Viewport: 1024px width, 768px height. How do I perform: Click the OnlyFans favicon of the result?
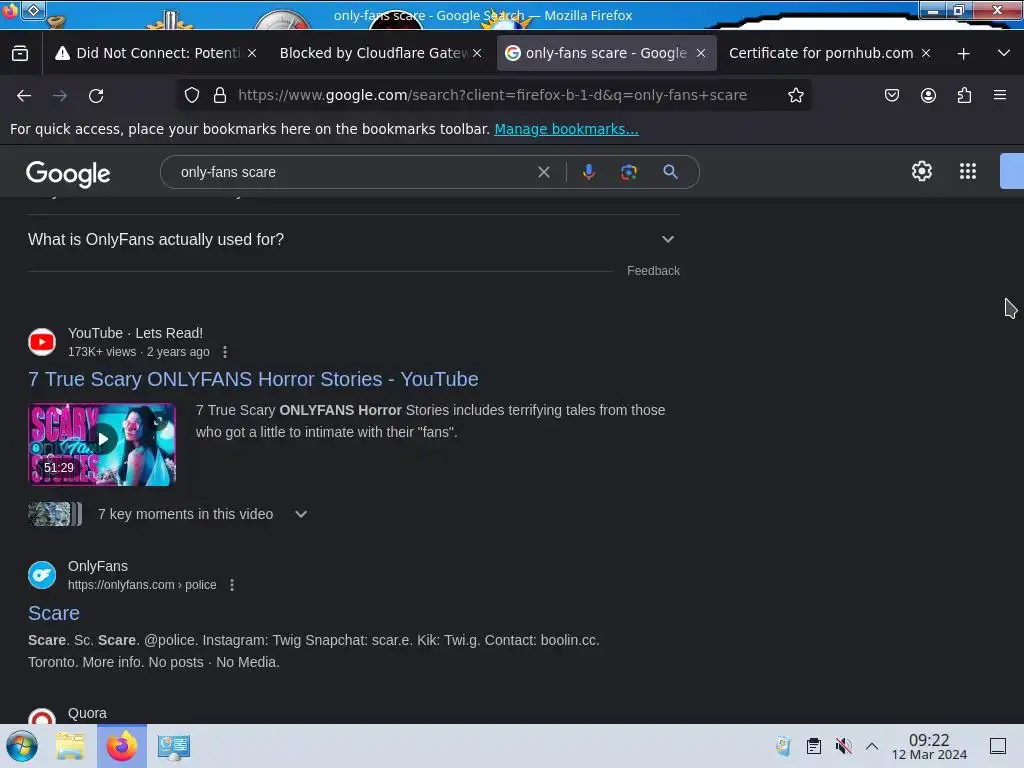(42, 575)
